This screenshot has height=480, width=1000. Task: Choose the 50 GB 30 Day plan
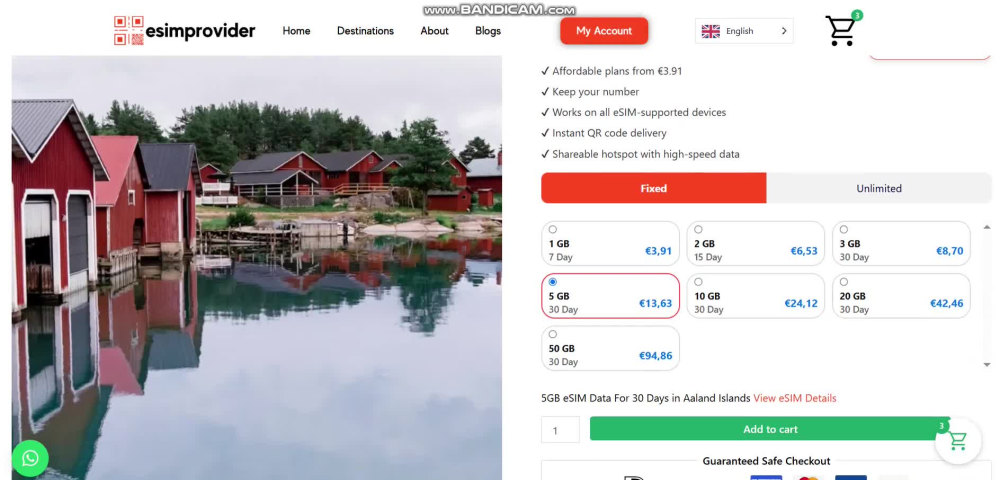(x=610, y=348)
